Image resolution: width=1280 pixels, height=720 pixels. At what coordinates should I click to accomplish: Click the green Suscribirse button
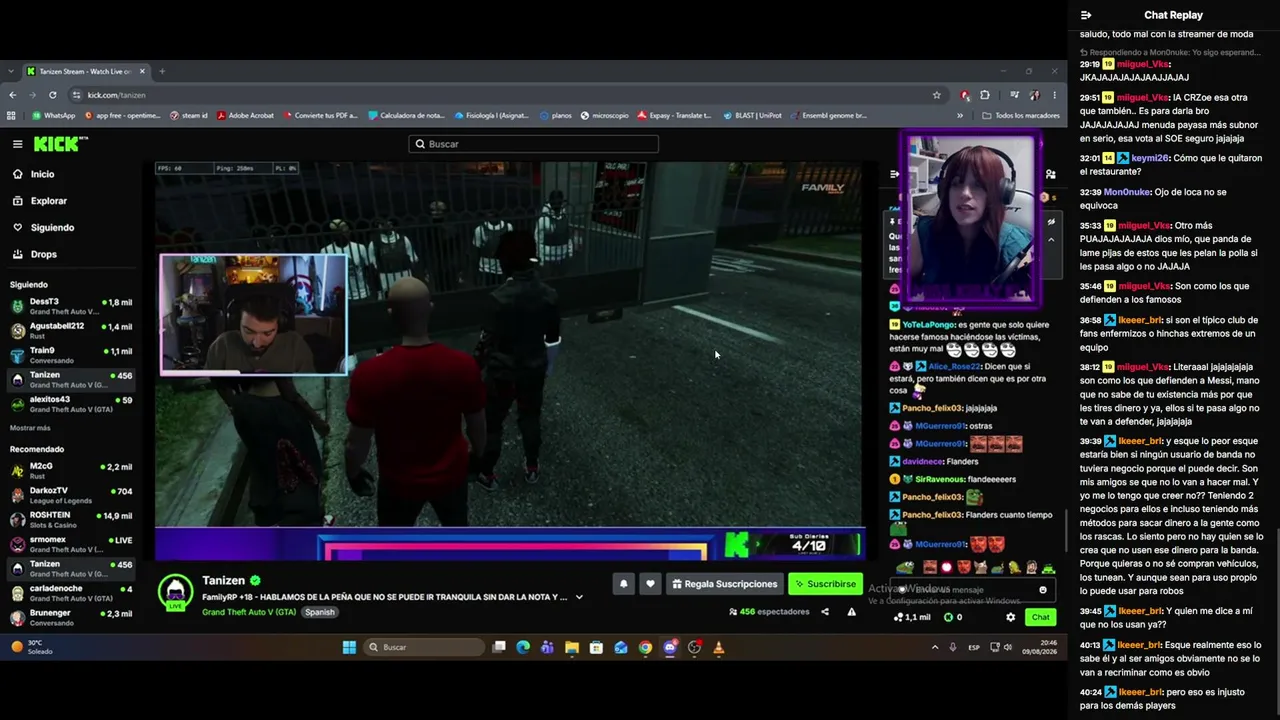tap(826, 584)
